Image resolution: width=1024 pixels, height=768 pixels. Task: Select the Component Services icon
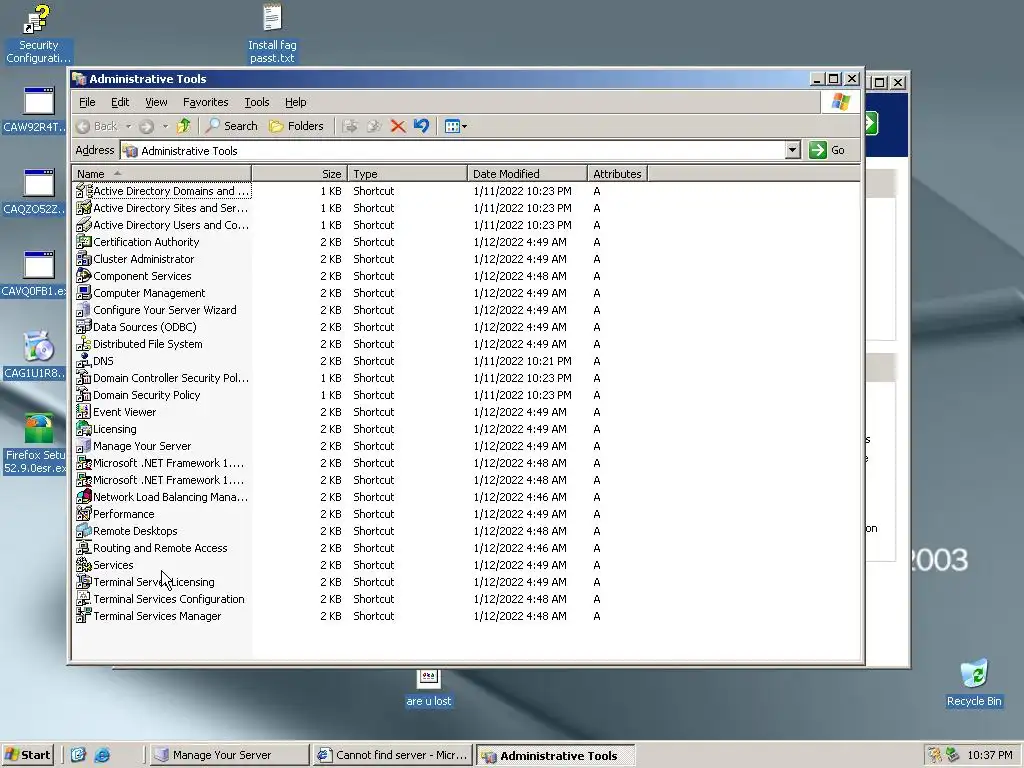[84, 276]
